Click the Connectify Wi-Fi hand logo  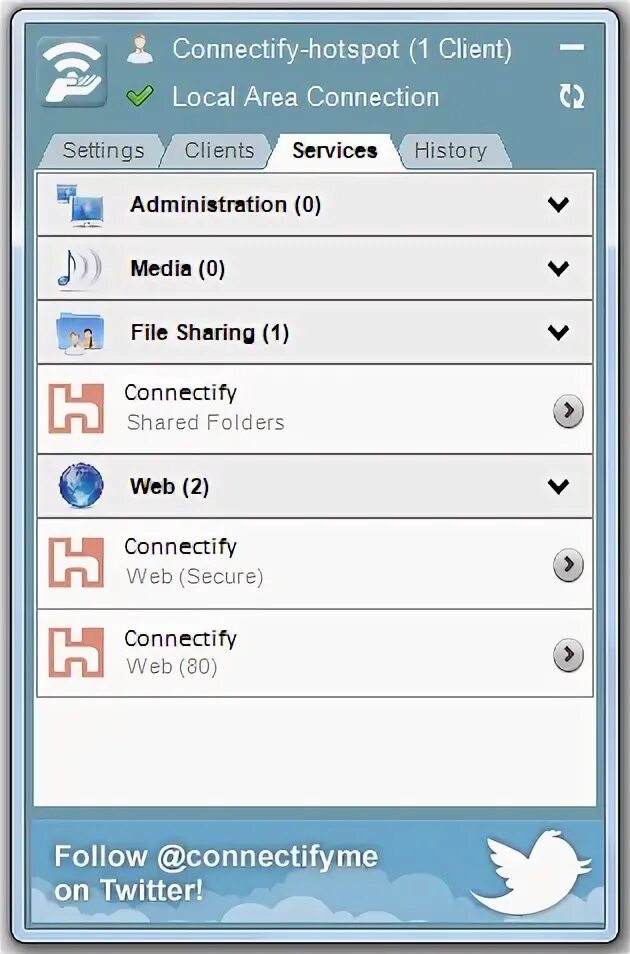[72, 72]
